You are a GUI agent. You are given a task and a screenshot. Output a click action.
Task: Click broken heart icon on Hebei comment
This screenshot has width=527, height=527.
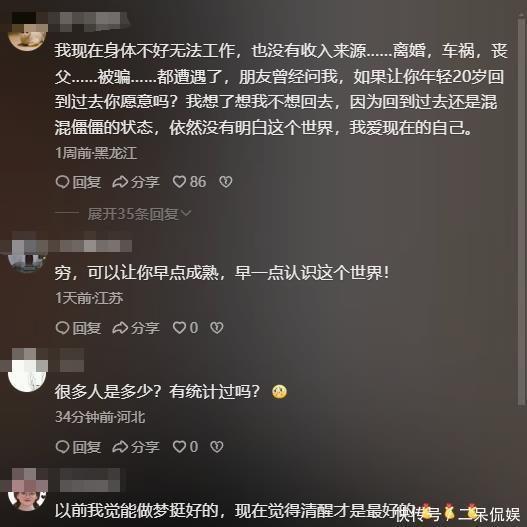pos(216,447)
